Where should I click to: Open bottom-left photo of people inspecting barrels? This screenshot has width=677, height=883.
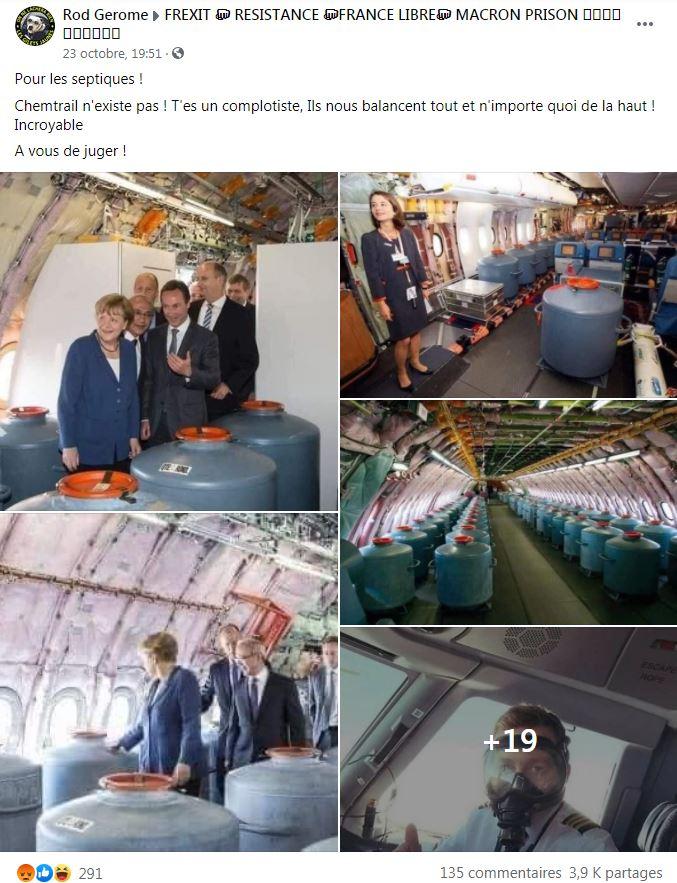(169, 682)
